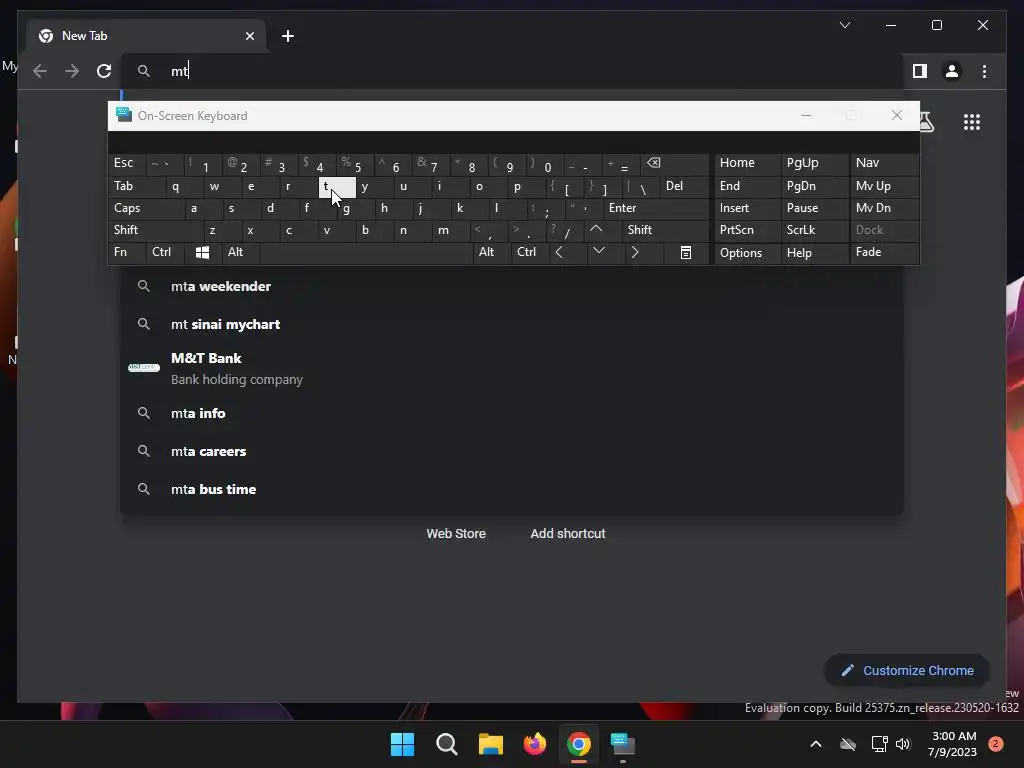Open On-Screen Keyboard taskbar icon
1024x768 pixels.
pos(623,744)
